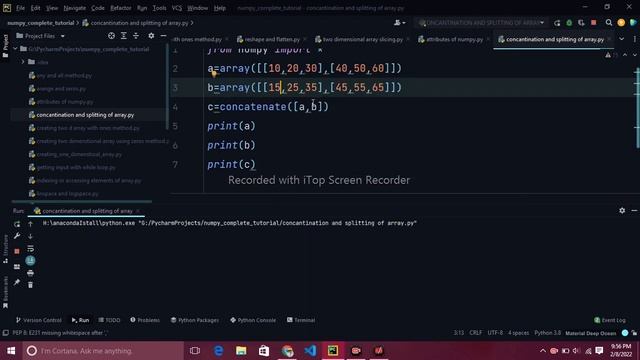Open the Refactor menu
Screen dimensions: 640x360
pyautogui.click(x=121, y=8)
